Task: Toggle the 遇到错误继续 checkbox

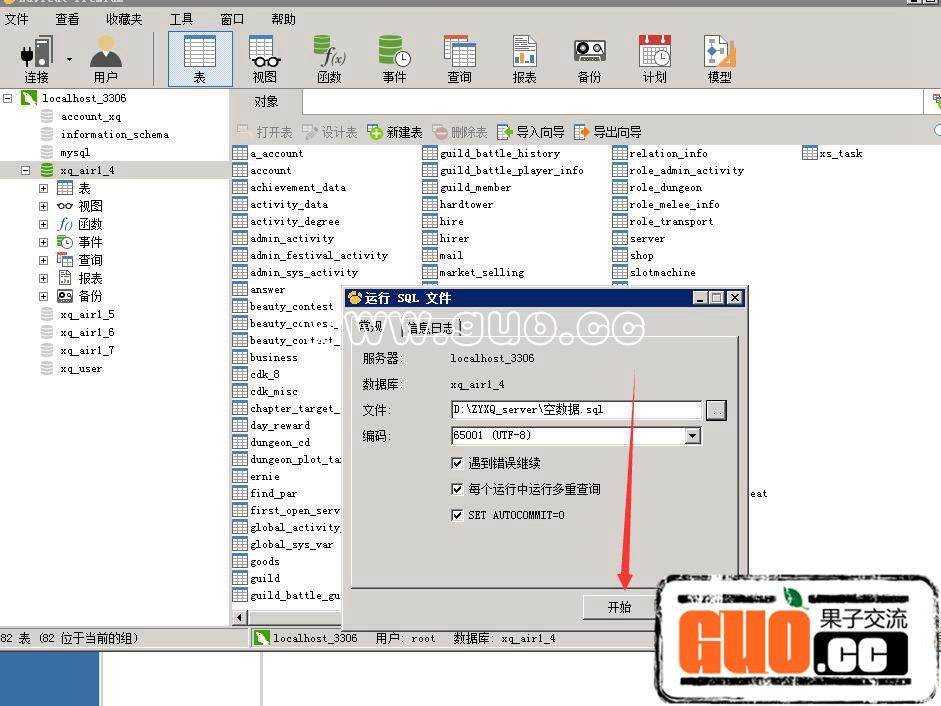Action: (458, 463)
